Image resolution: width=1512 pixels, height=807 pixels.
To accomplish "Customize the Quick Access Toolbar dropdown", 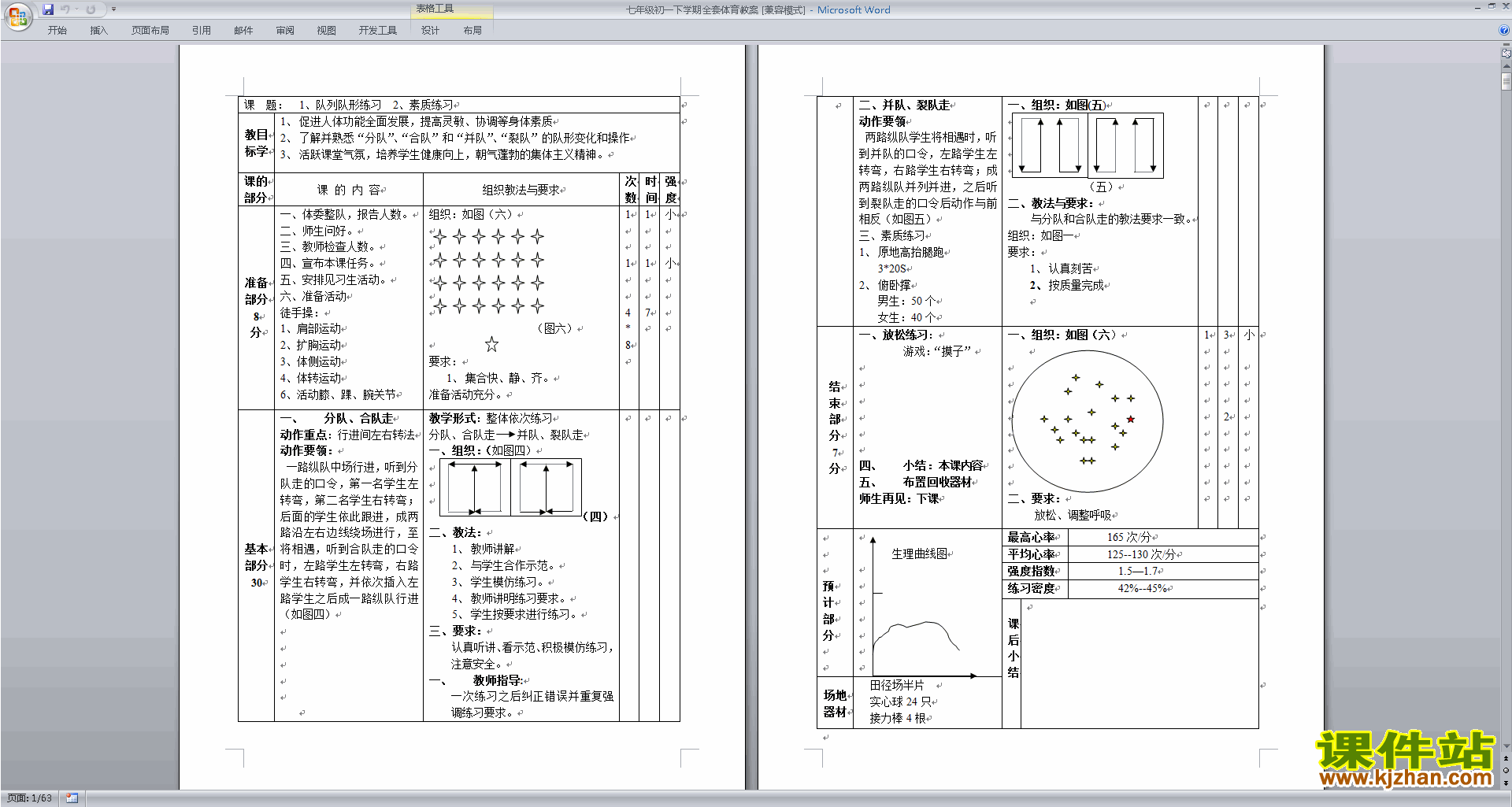I will [113, 9].
